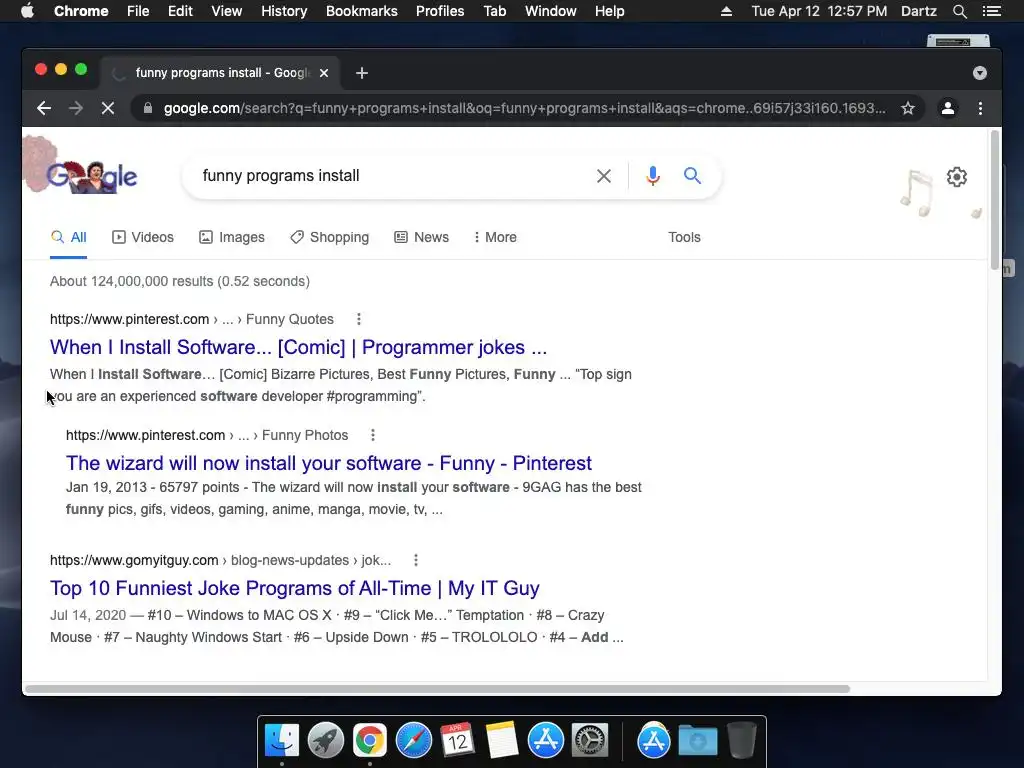Open Notes from the dock
1024x768 pixels.
point(502,741)
